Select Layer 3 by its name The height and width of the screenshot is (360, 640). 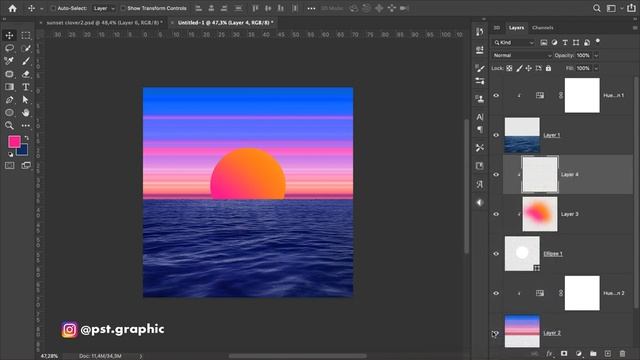569,214
